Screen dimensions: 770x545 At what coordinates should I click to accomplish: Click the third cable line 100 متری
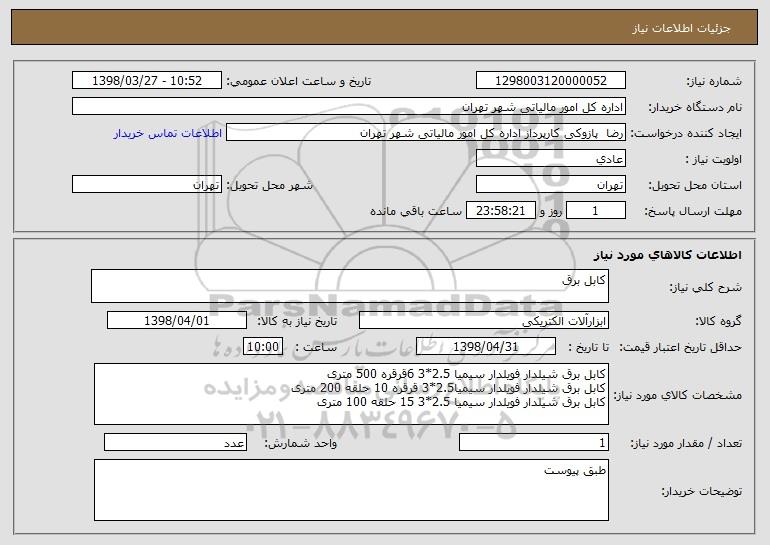(461, 402)
